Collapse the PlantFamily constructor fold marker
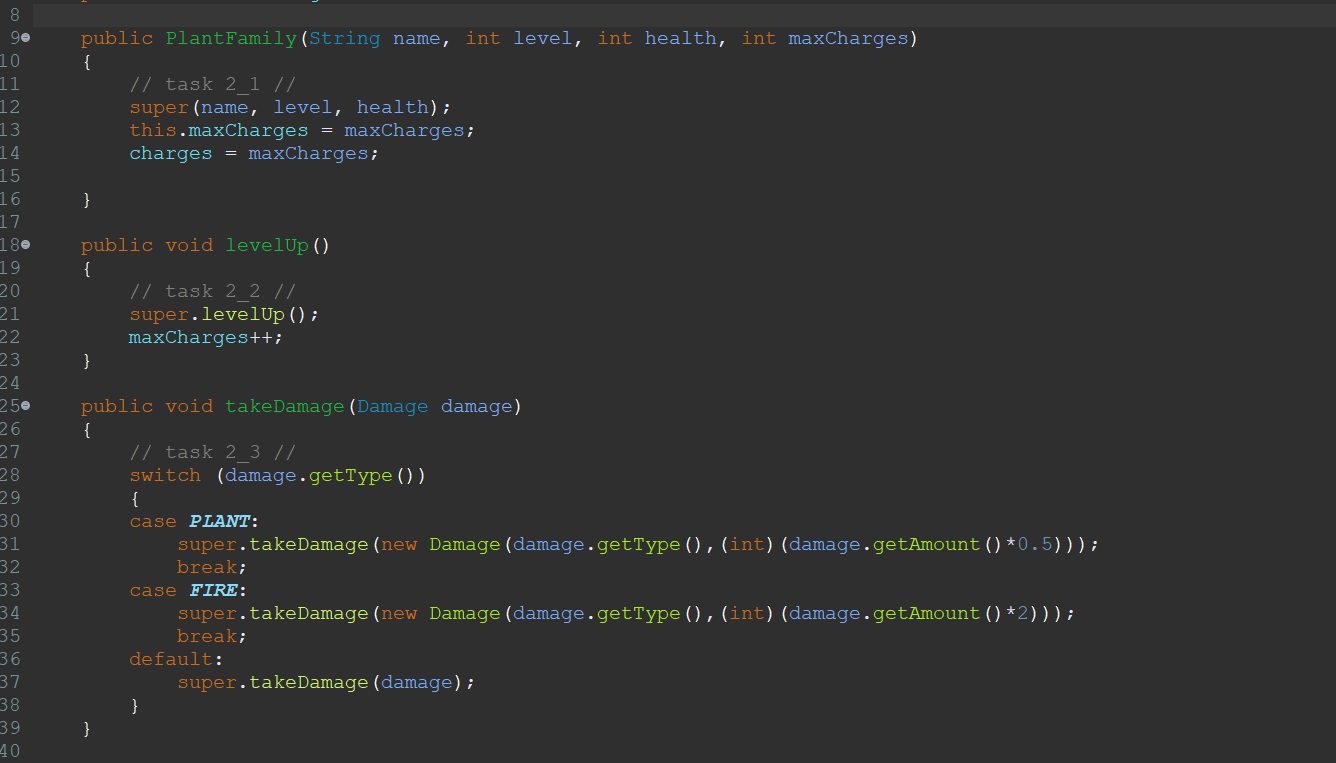Viewport: 1336px width, 763px height. click(x=26, y=38)
